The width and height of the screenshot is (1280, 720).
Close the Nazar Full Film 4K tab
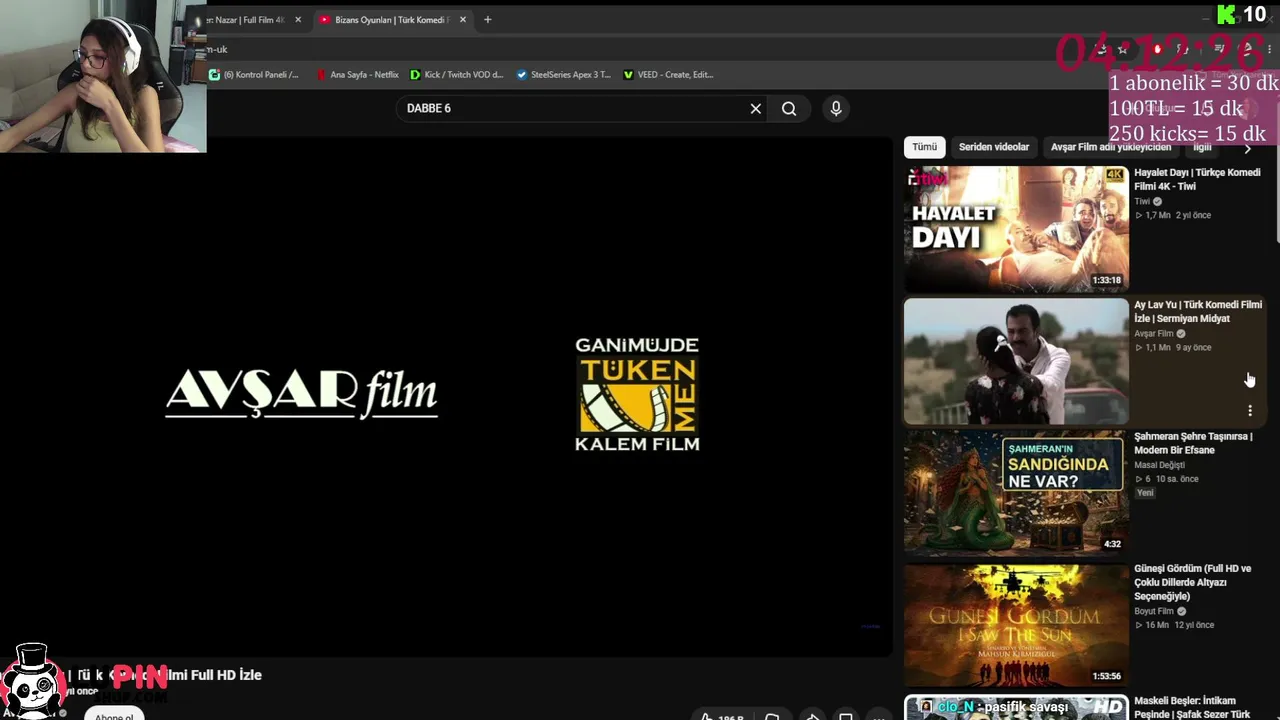[x=298, y=20]
